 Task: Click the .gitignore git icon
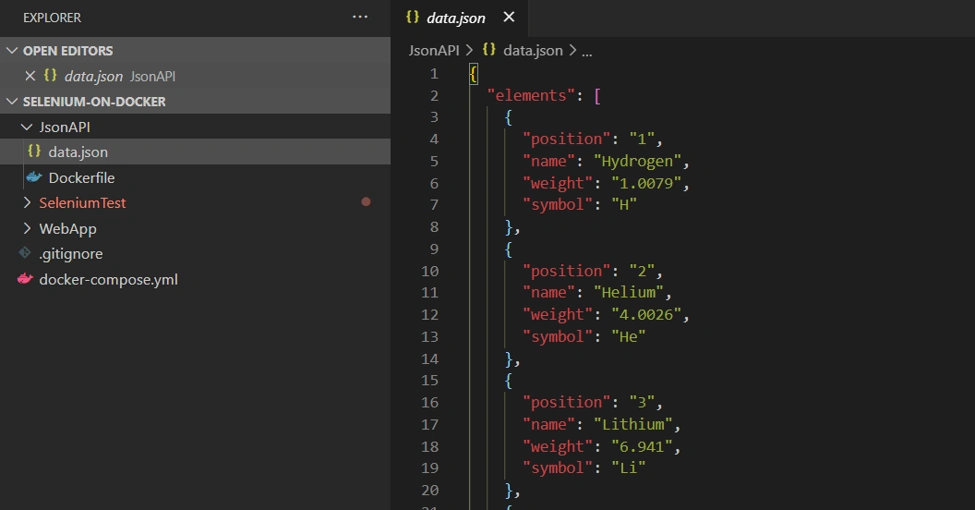[25, 253]
